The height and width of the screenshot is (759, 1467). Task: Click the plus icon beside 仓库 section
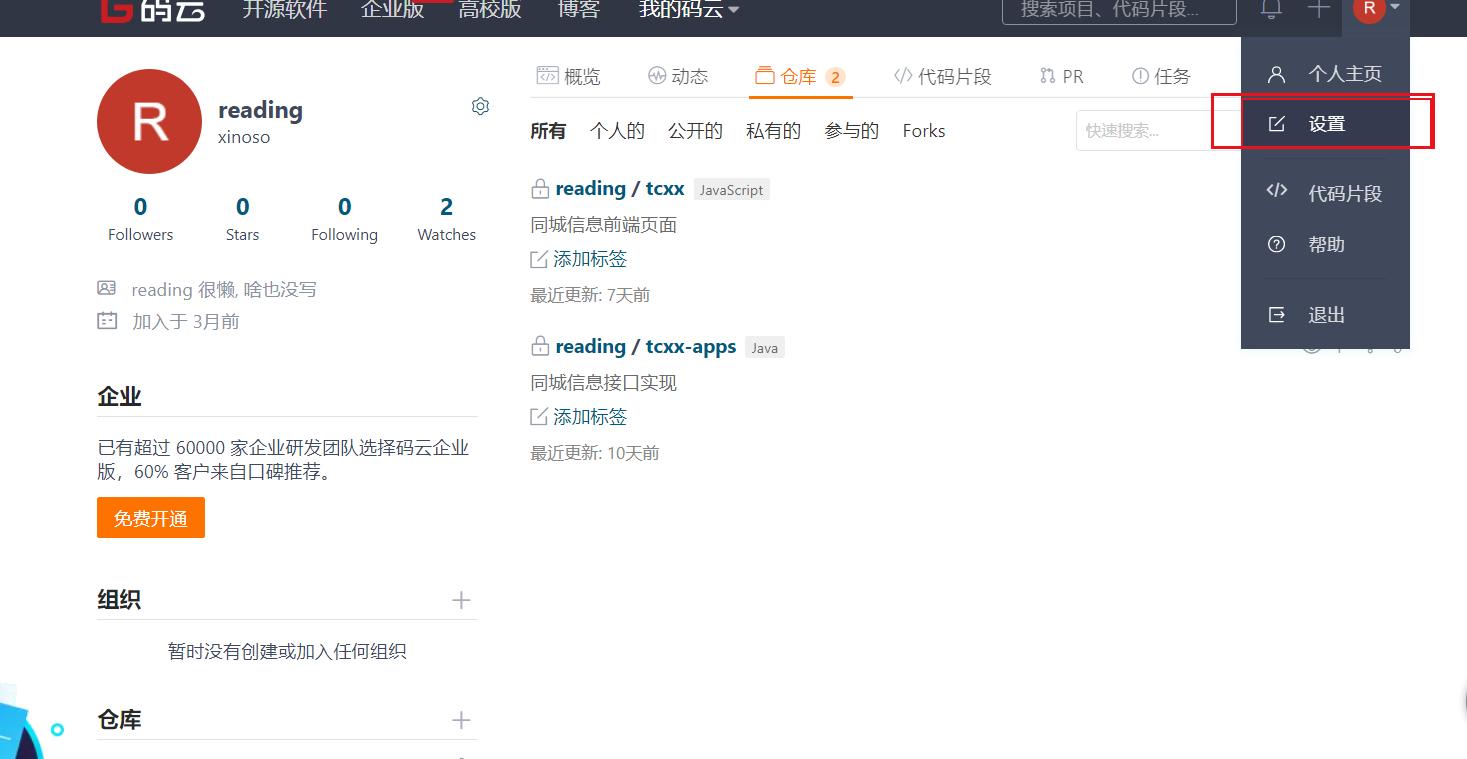tap(461, 719)
